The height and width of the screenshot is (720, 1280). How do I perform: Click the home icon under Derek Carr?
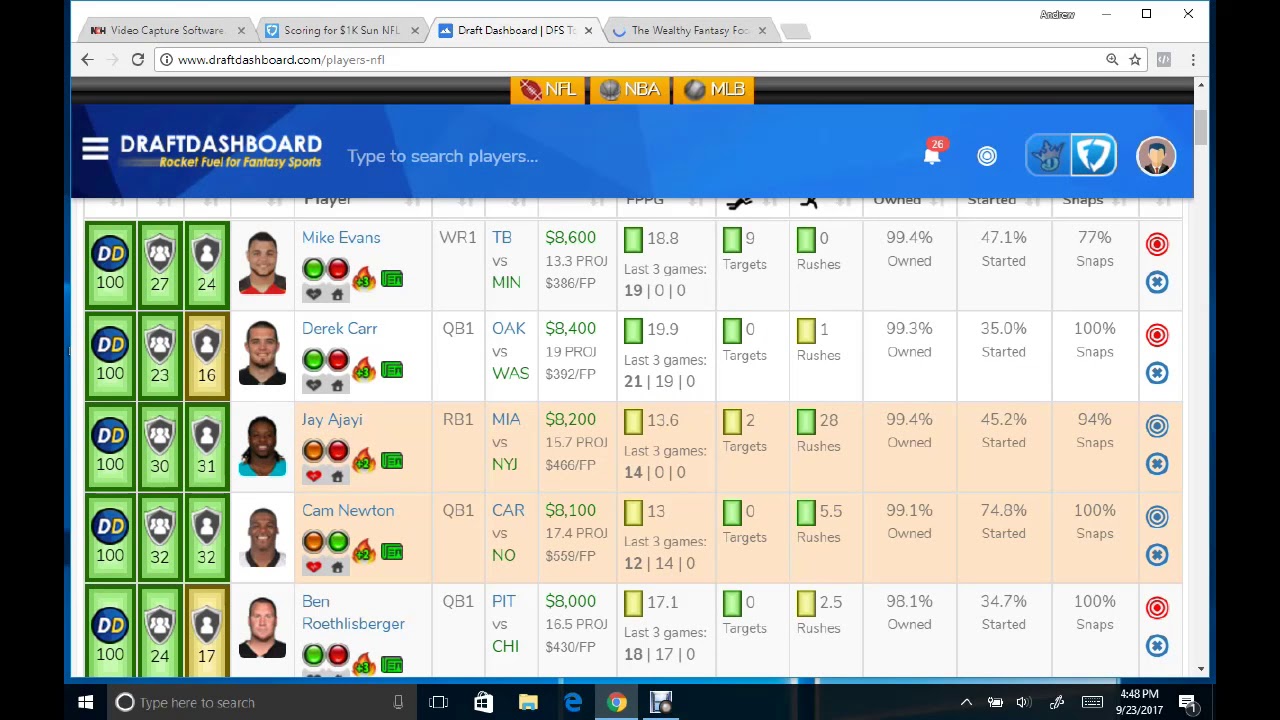coord(337,385)
